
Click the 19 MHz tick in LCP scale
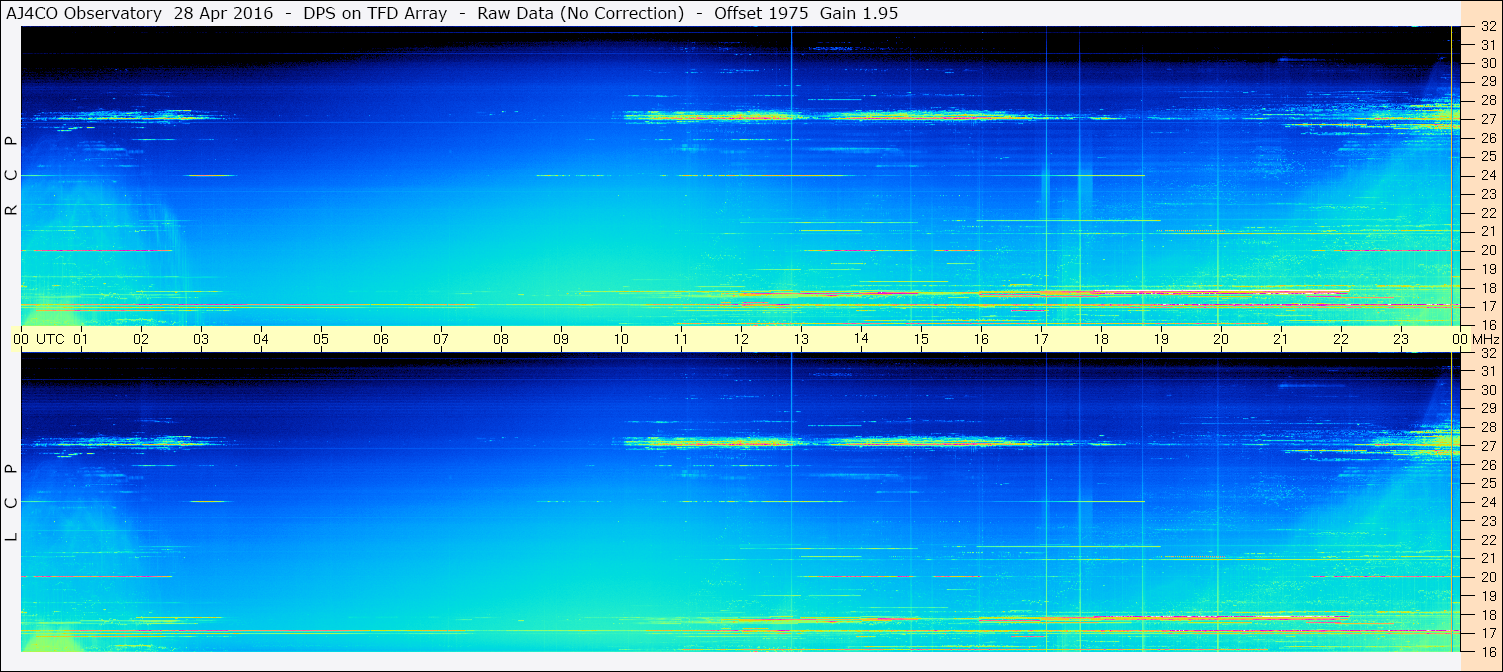1487,595
